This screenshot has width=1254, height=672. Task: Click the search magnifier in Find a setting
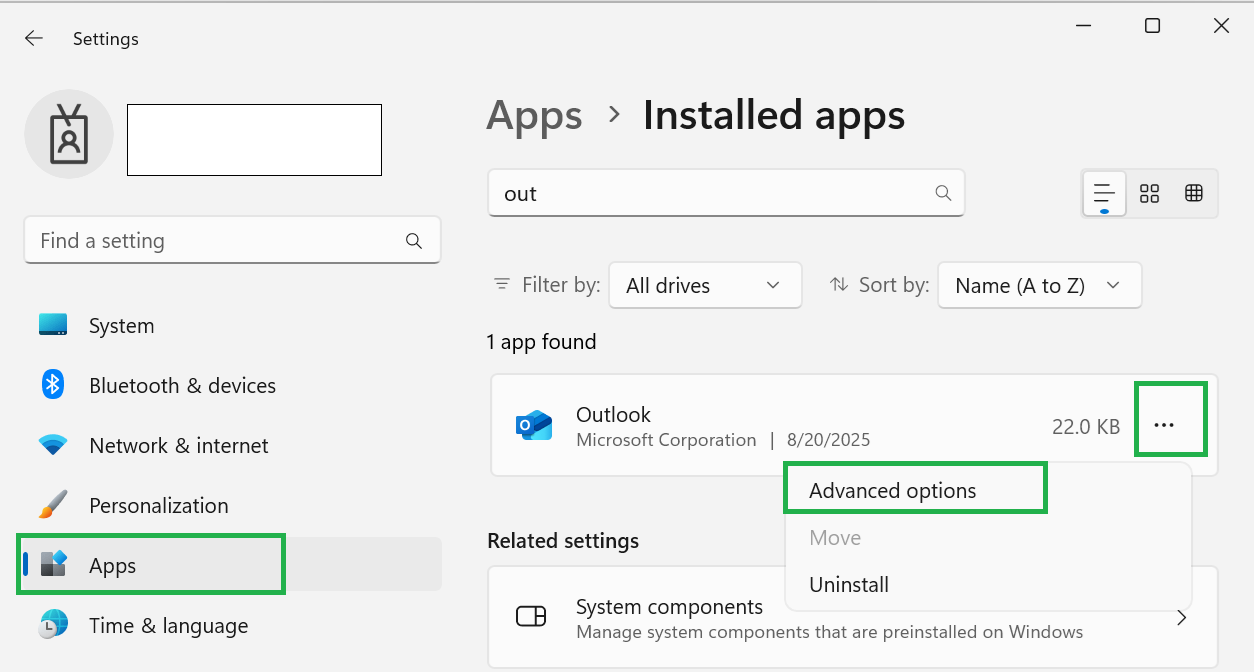point(414,241)
